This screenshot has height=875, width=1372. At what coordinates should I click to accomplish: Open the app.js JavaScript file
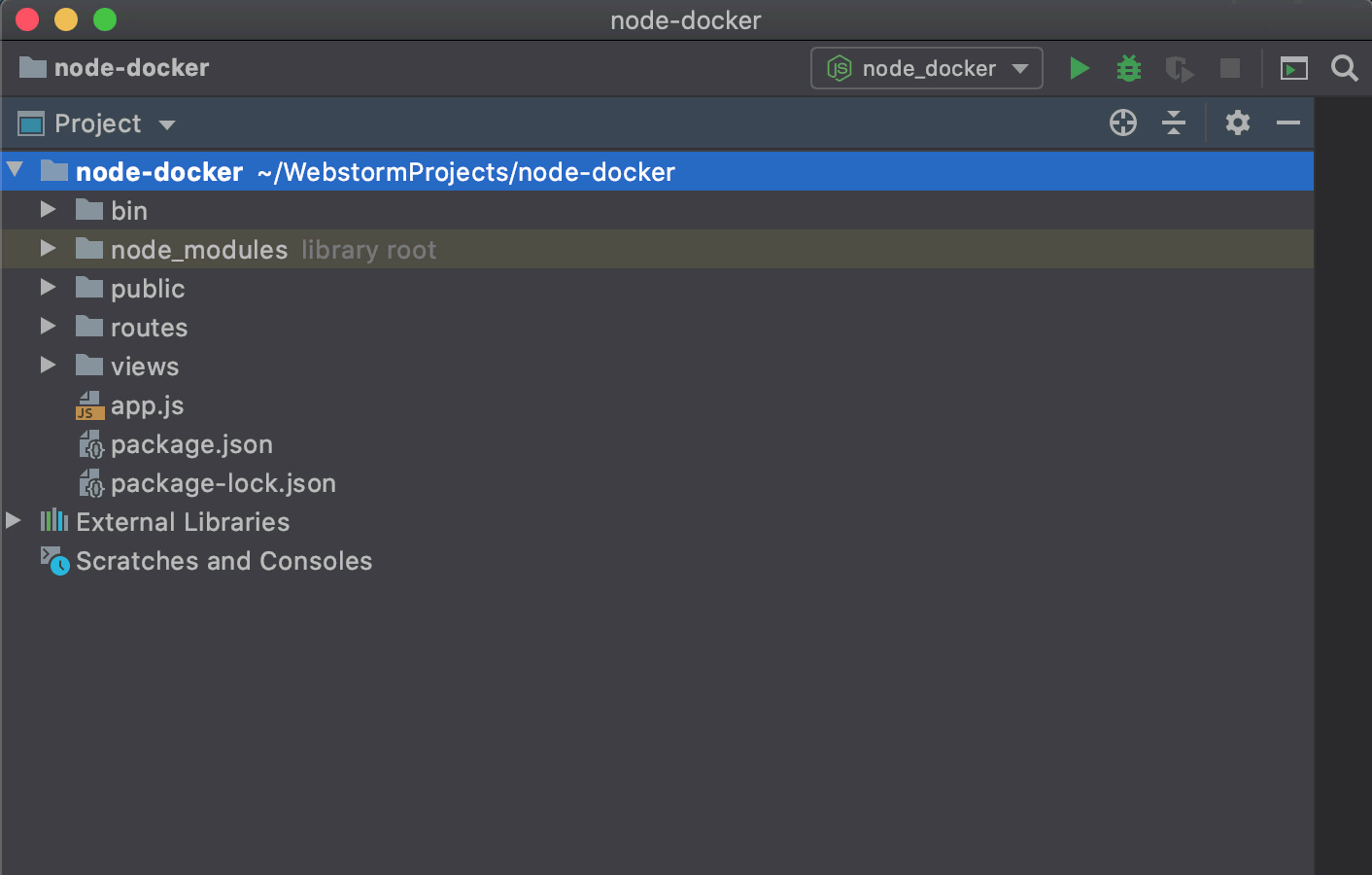[x=147, y=405]
